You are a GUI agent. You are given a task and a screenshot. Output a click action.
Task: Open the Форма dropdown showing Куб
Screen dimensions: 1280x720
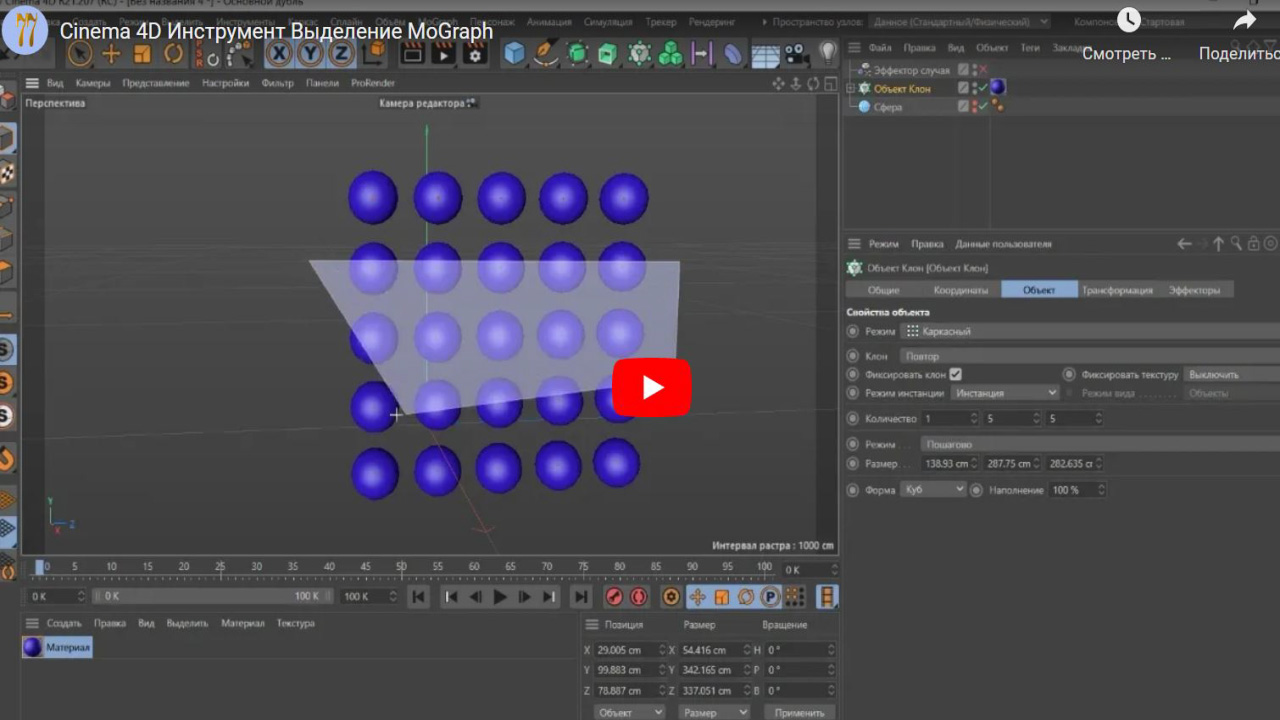[x=932, y=489]
